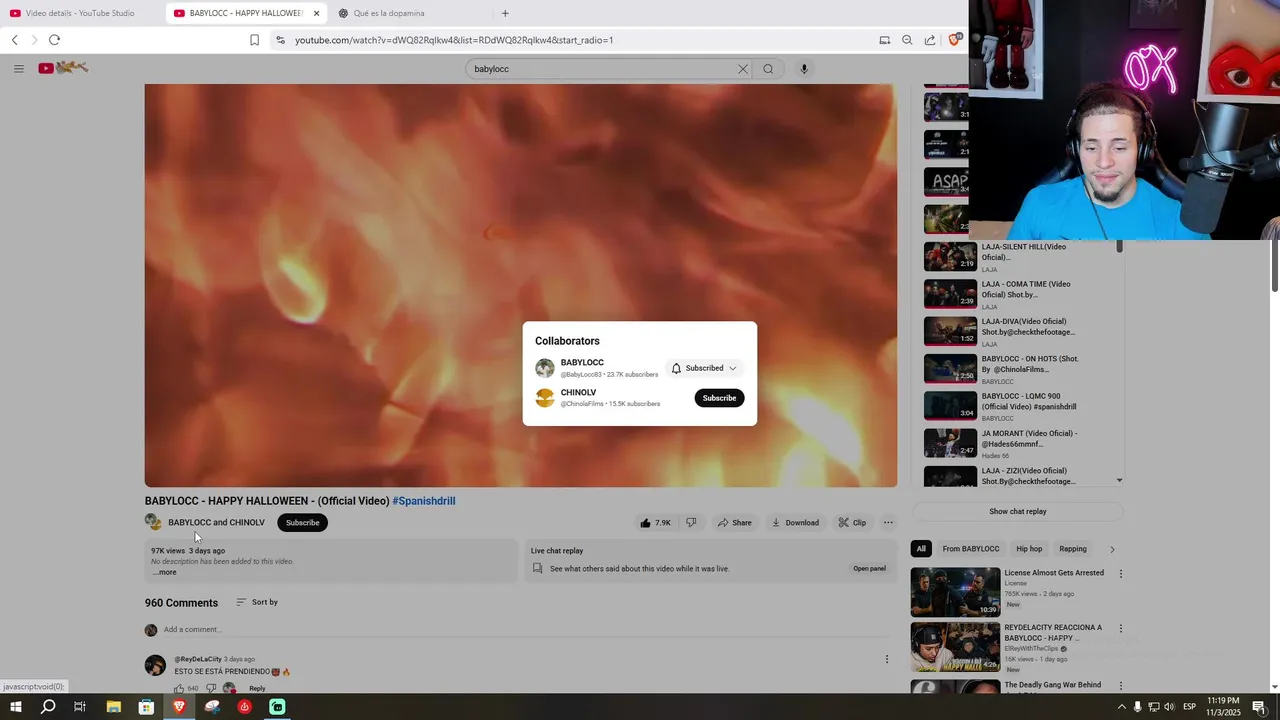
Task: Open cast or install icon in address bar
Action: tap(884, 40)
